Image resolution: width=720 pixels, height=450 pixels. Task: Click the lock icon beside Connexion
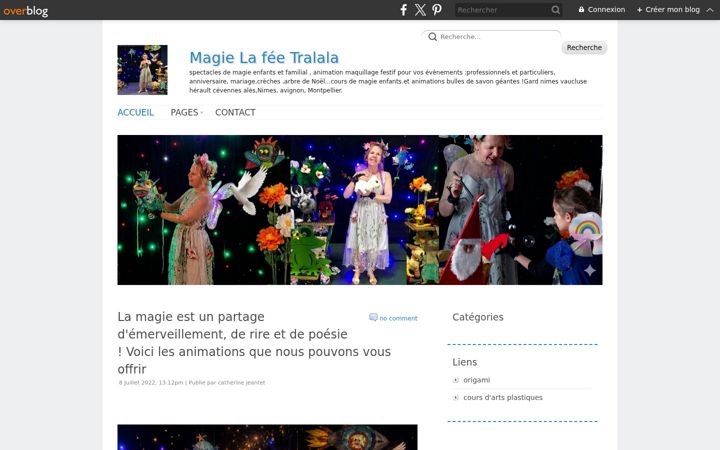(581, 9)
